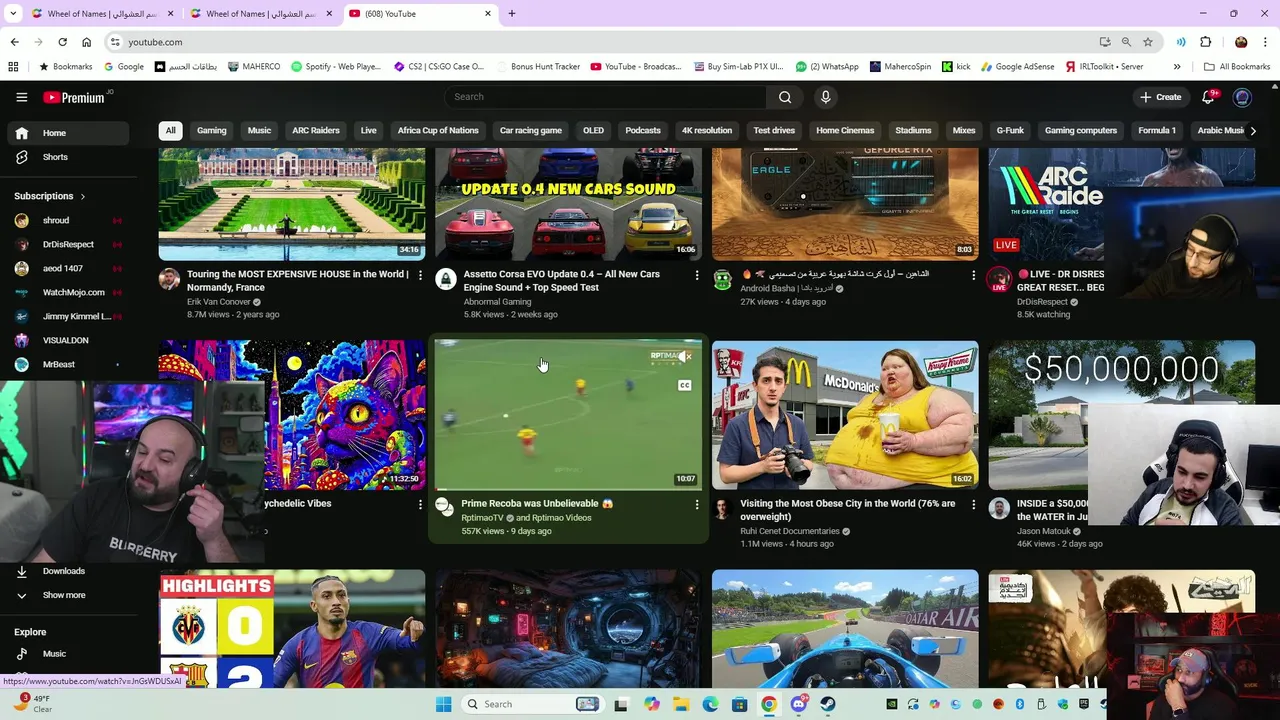Open more options for Most Obese City video
1280x720 pixels.
973,505
